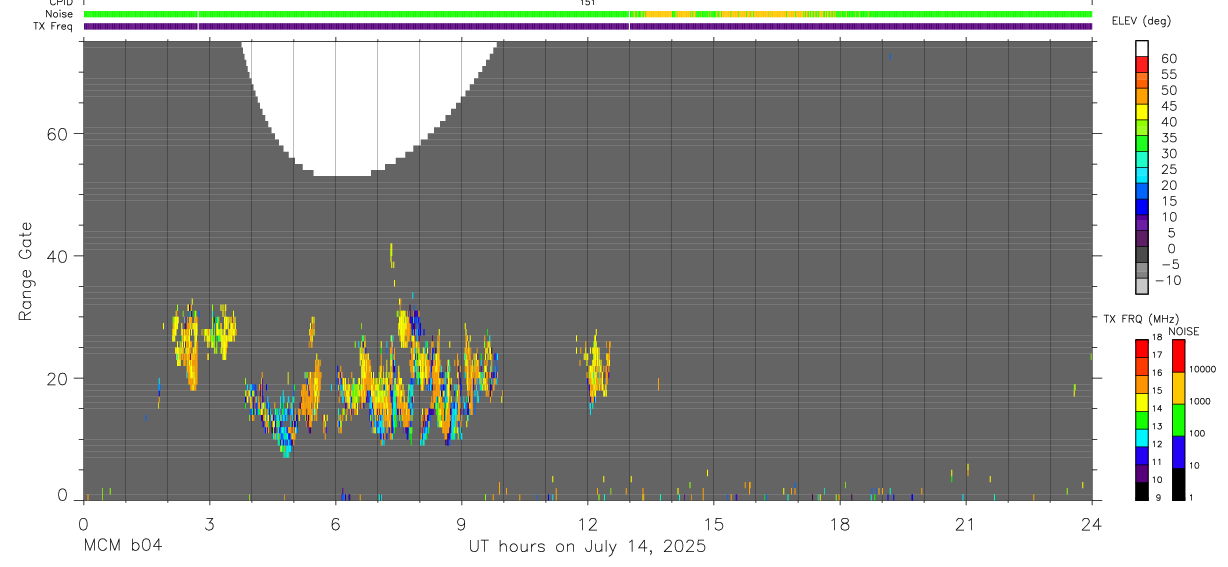Click the 60 label on ELEV colorbar
This screenshot has height=567, width=1228.
pos(1168,59)
